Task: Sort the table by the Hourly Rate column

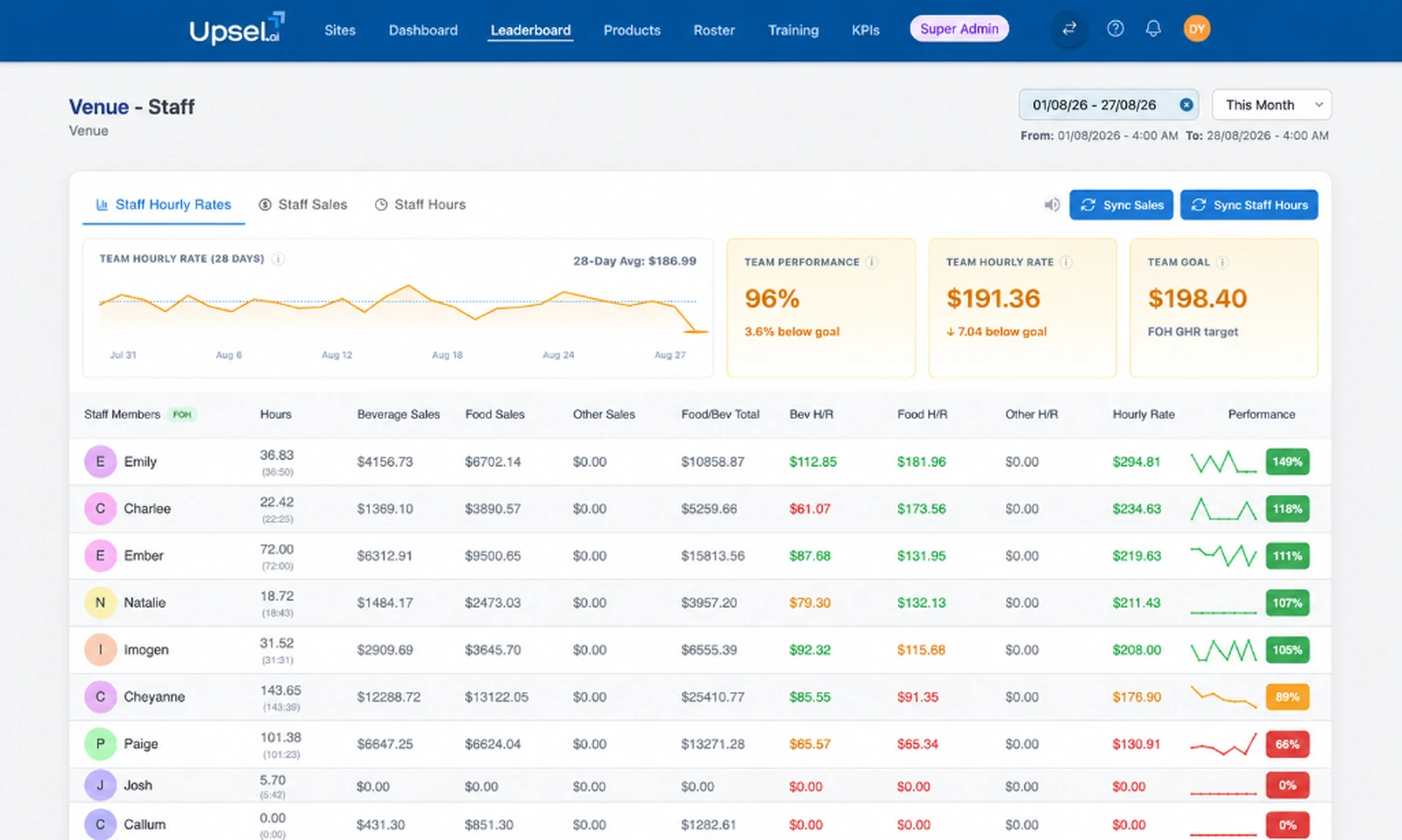Action: [x=1144, y=414]
